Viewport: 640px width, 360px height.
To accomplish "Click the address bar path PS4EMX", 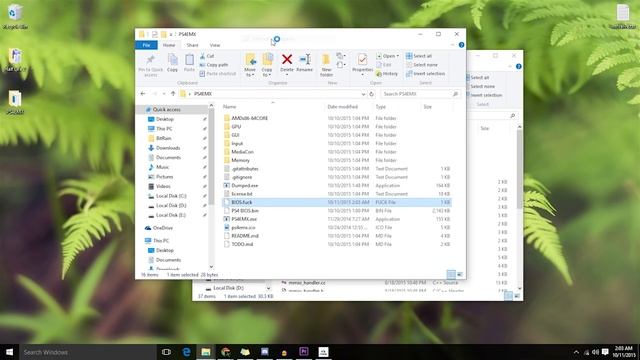I will tap(203, 94).
